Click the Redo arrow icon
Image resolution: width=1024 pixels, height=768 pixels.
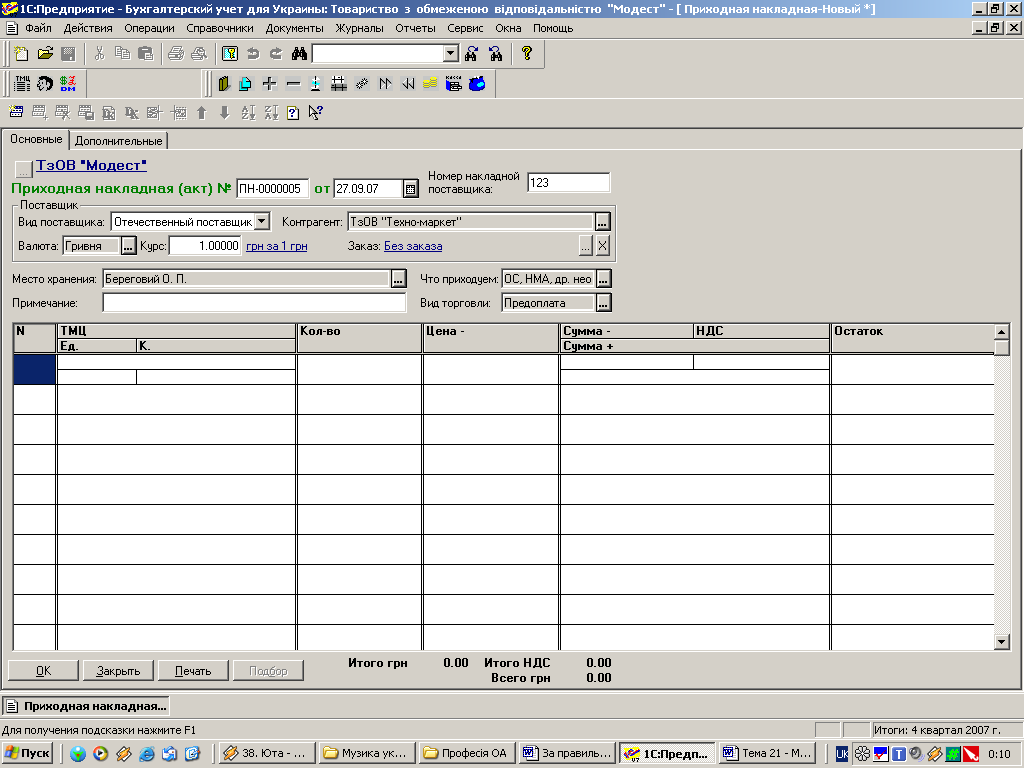[276, 54]
